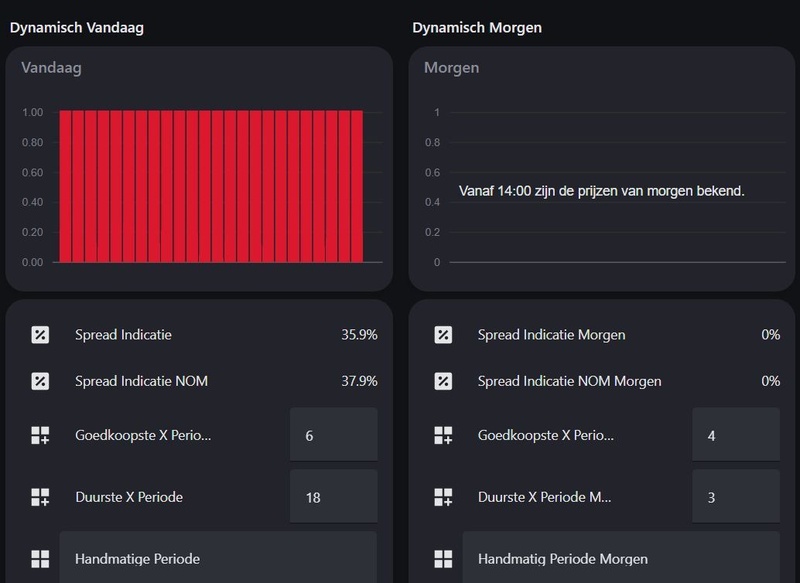
Task: Click the Spread Indicatie NOM percent icon
Action: coord(40,381)
